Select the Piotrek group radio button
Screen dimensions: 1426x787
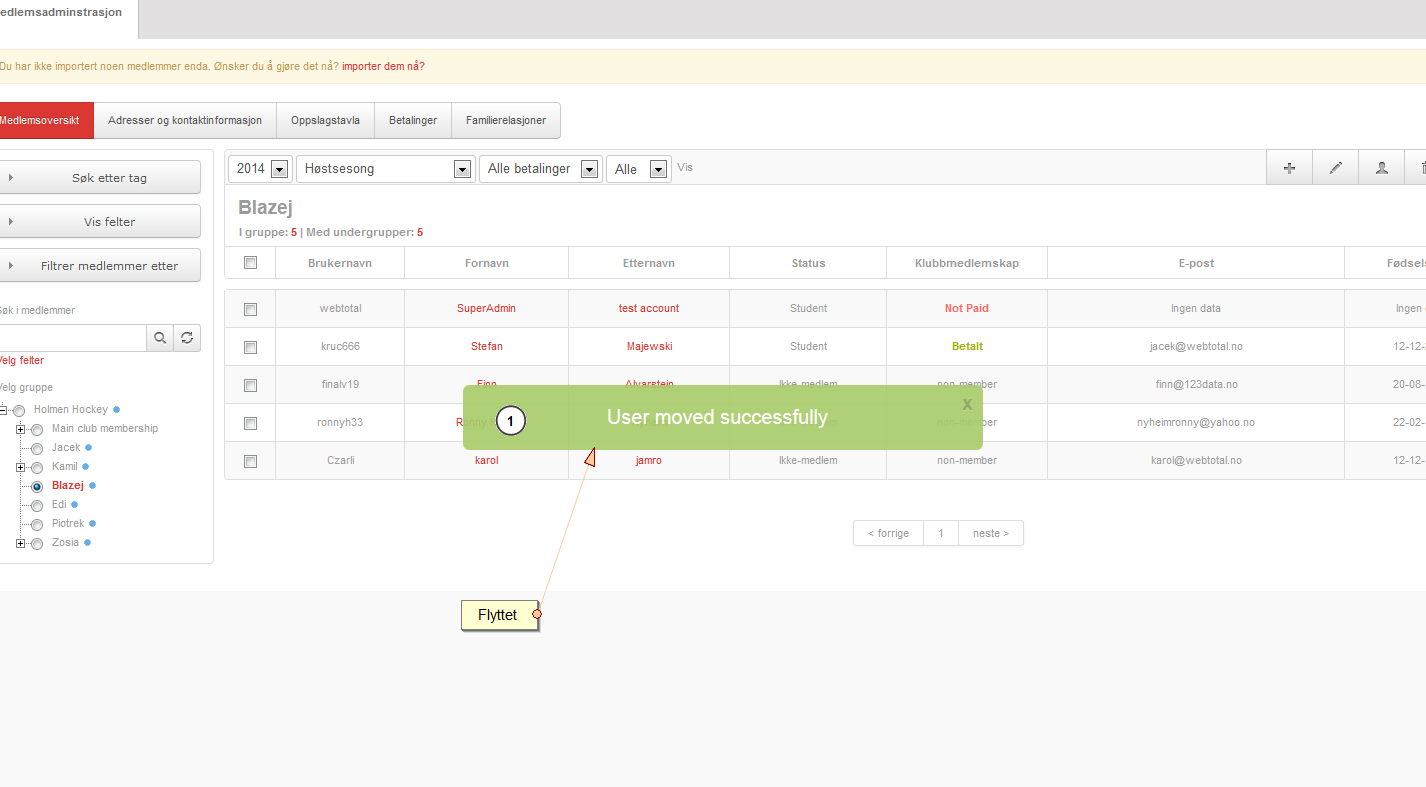pos(37,524)
